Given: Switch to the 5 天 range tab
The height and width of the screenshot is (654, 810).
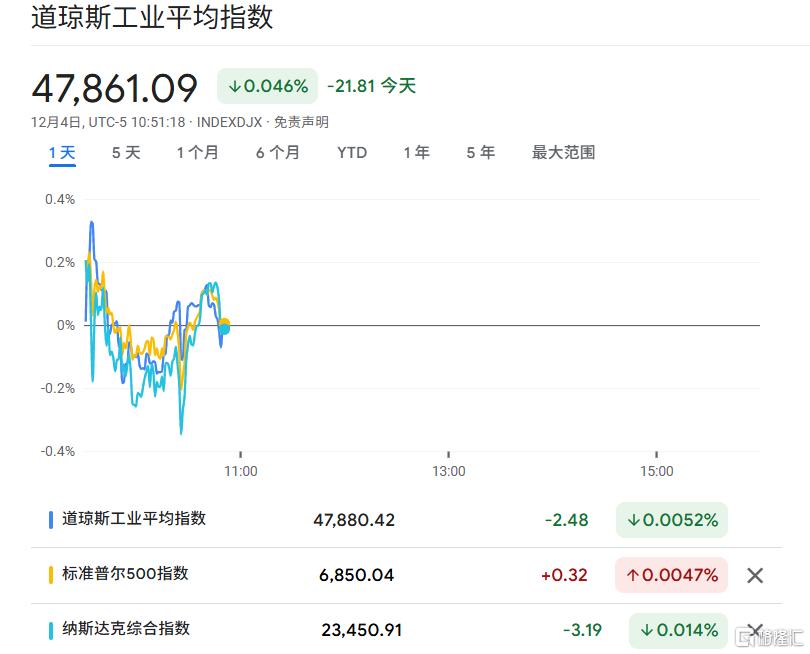Looking at the screenshot, I should (126, 153).
